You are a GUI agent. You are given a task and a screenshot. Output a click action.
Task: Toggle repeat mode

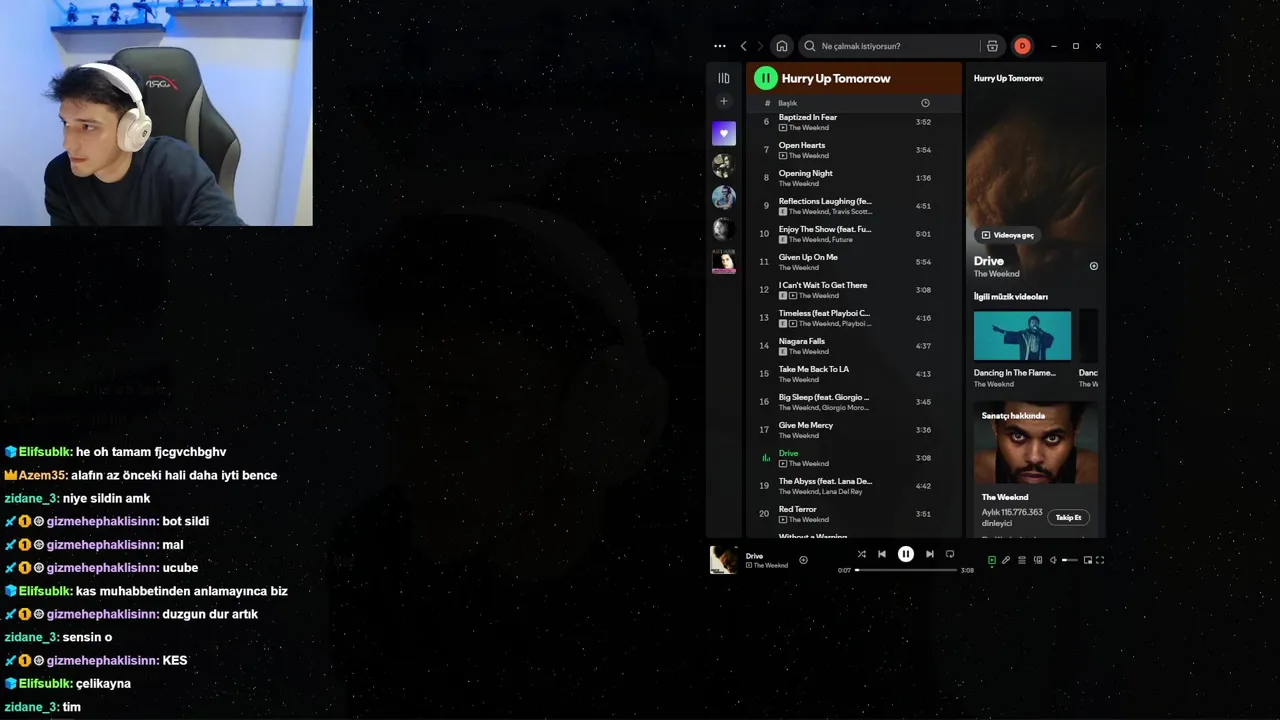coord(950,554)
